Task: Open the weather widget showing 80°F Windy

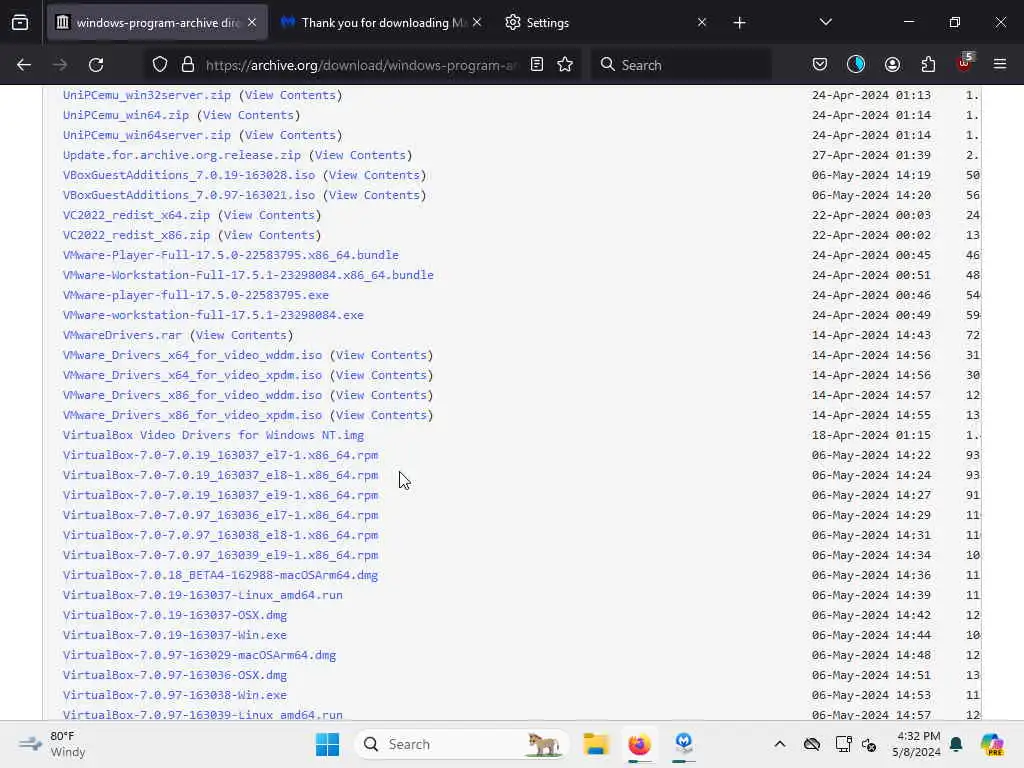Action: click(x=54, y=744)
